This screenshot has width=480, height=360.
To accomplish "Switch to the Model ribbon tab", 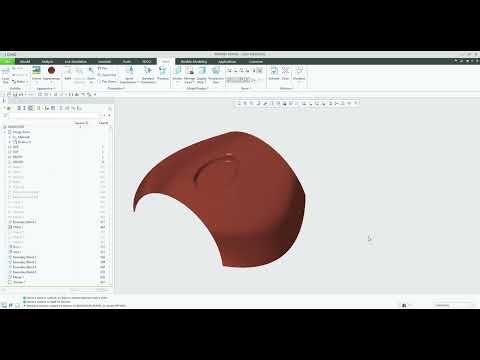I will tap(25, 61).
